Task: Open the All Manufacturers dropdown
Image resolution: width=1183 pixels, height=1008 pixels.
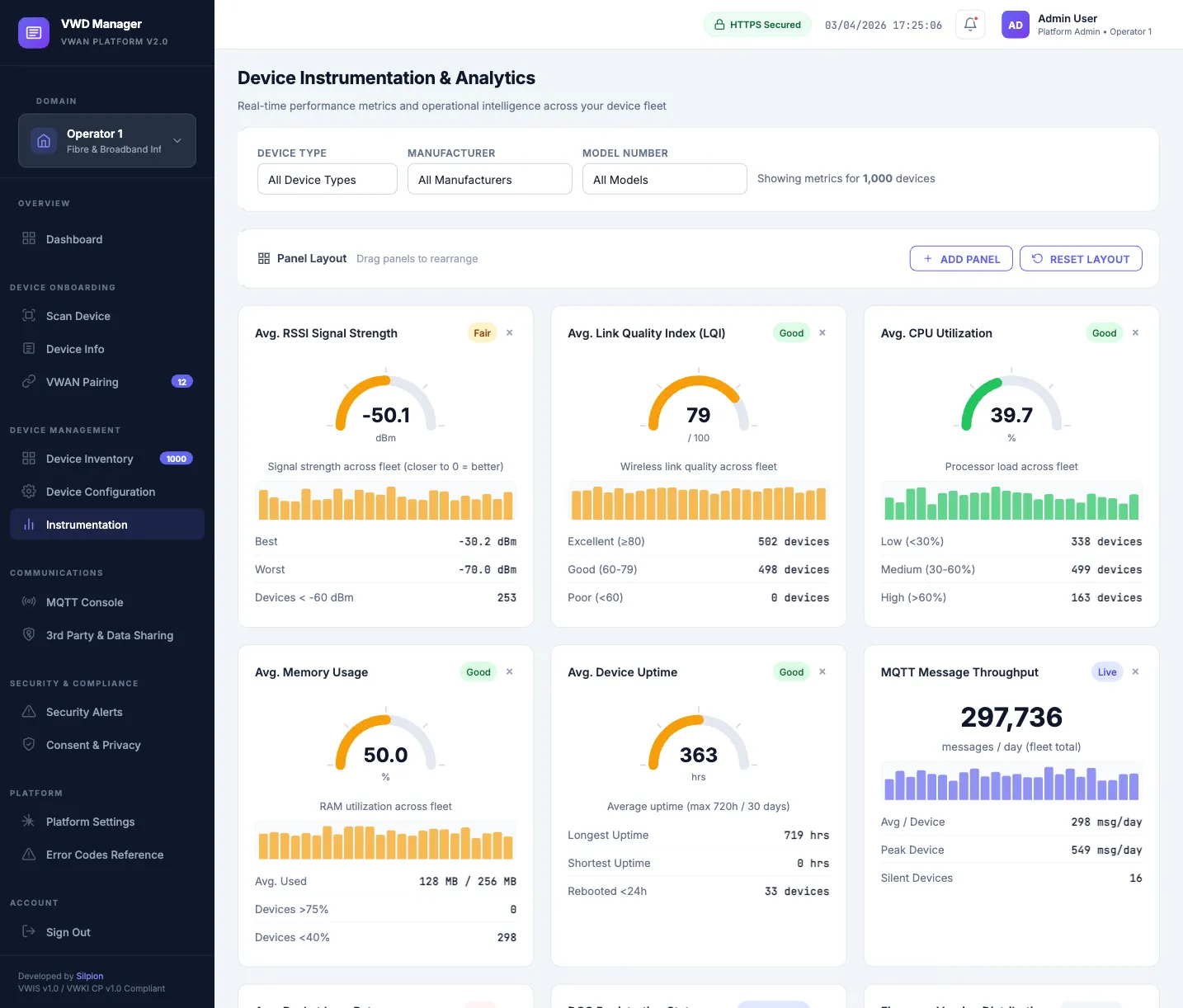Action: [489, 179]
